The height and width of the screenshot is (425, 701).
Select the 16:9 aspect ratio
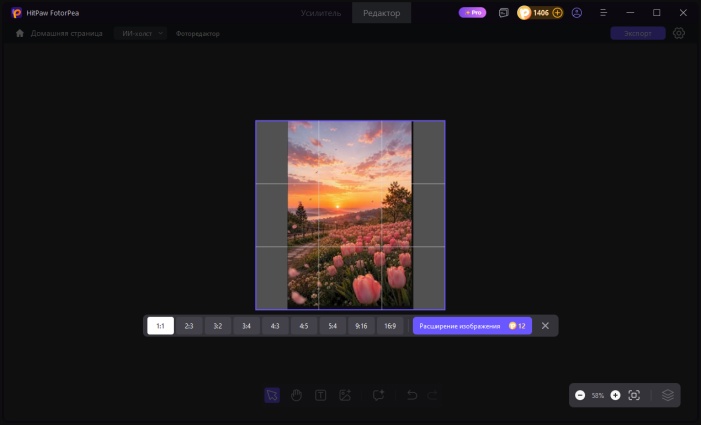(390, 326)
